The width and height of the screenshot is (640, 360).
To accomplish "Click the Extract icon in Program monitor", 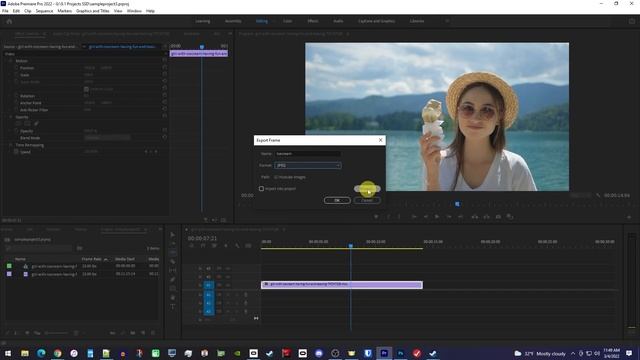I will click(486, 217).
